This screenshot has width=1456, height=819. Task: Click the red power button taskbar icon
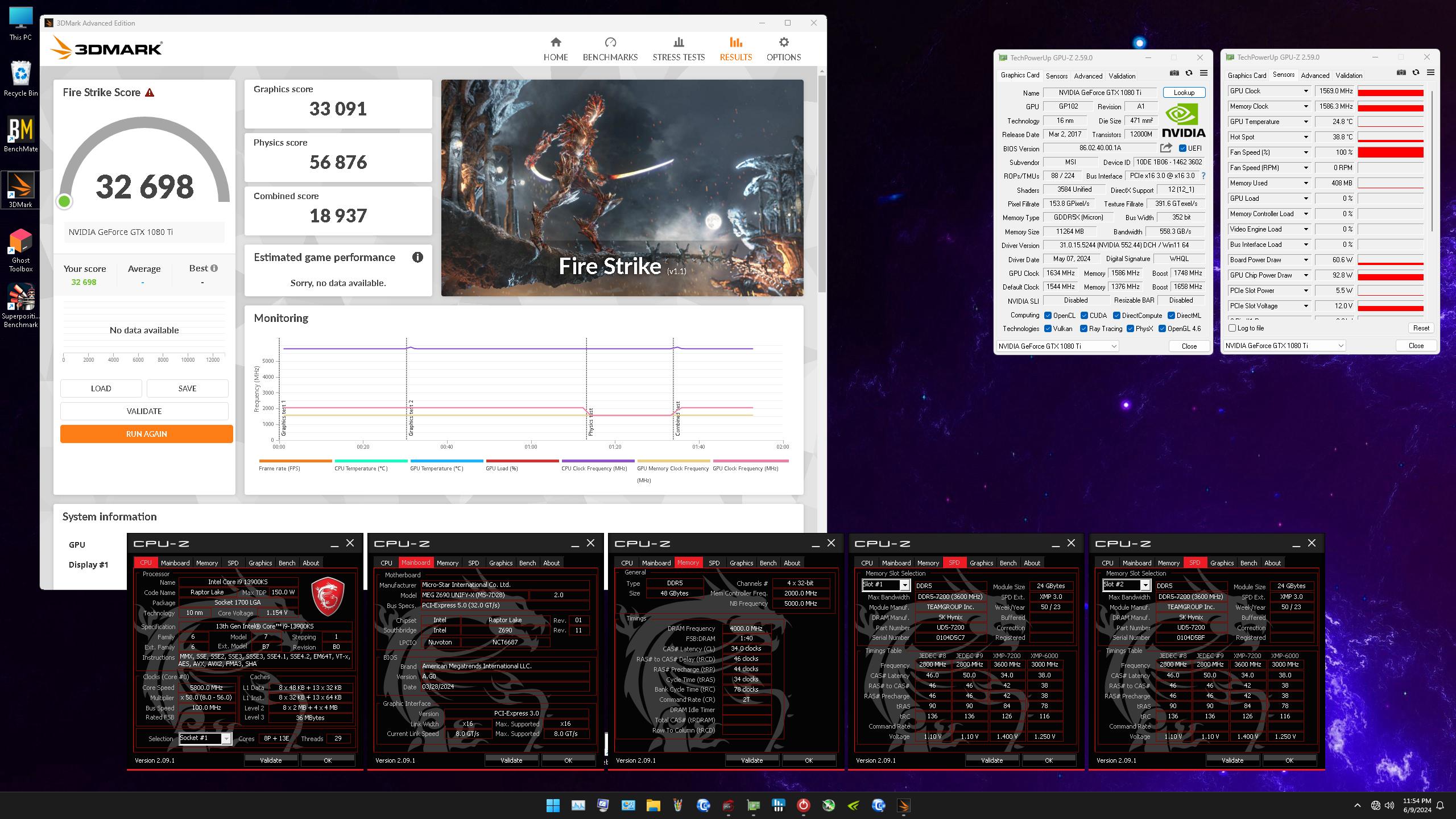pyautogui.click(x=803, y=805)
